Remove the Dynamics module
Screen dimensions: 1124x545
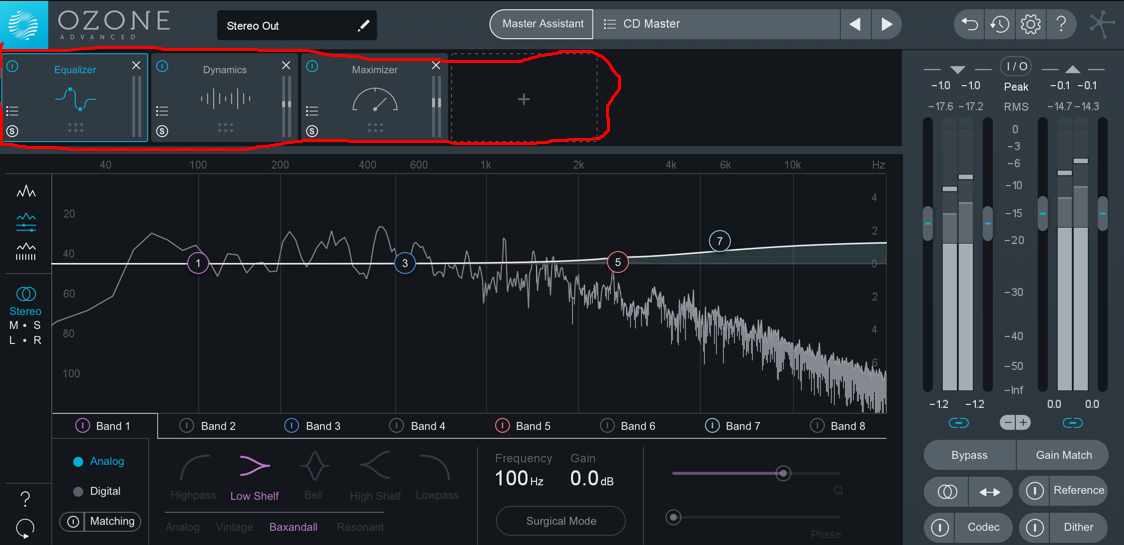(286, 65)
